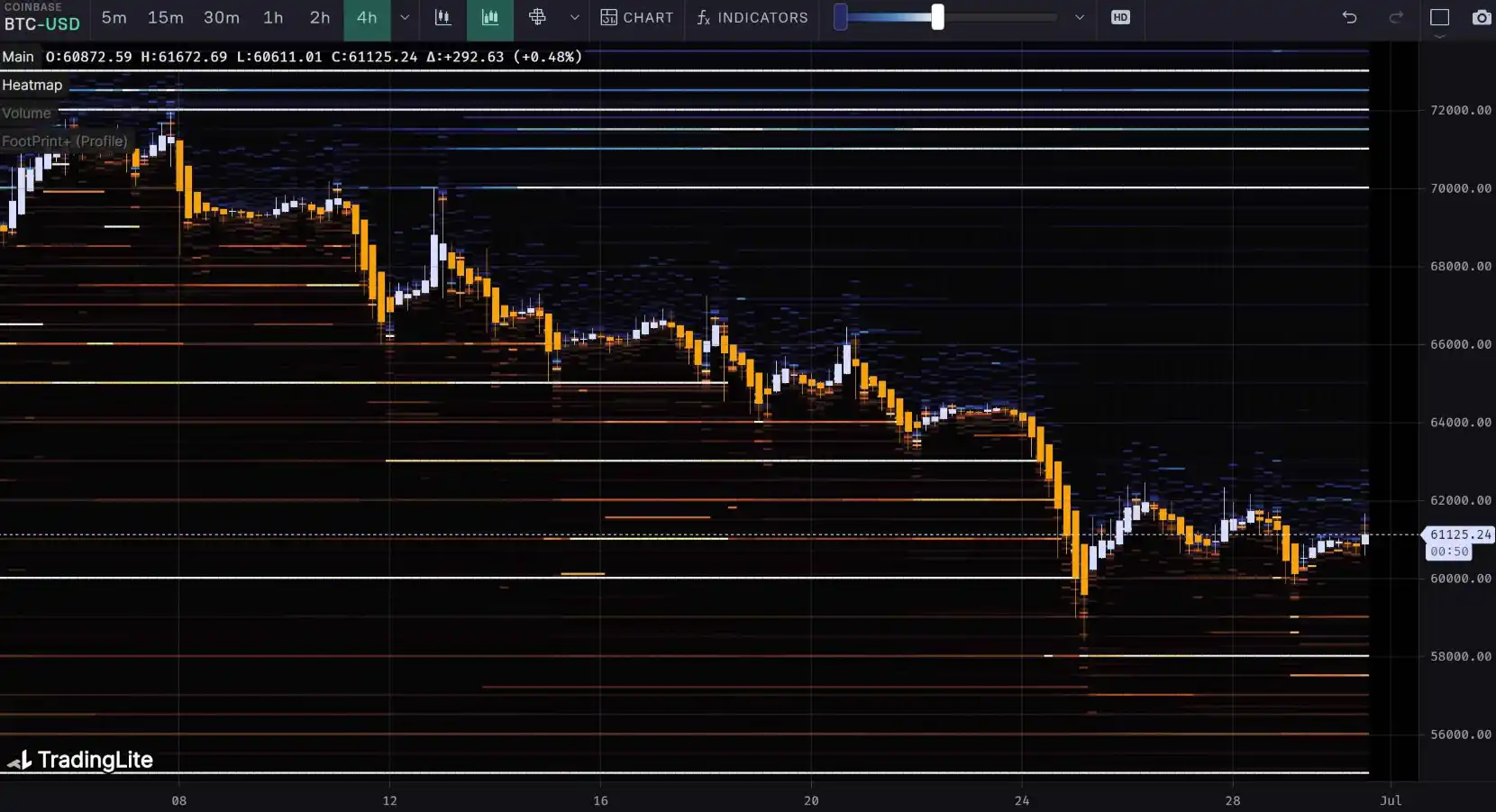Click the undo arrow icon

pyautogui.click(x=1349, y=18)
